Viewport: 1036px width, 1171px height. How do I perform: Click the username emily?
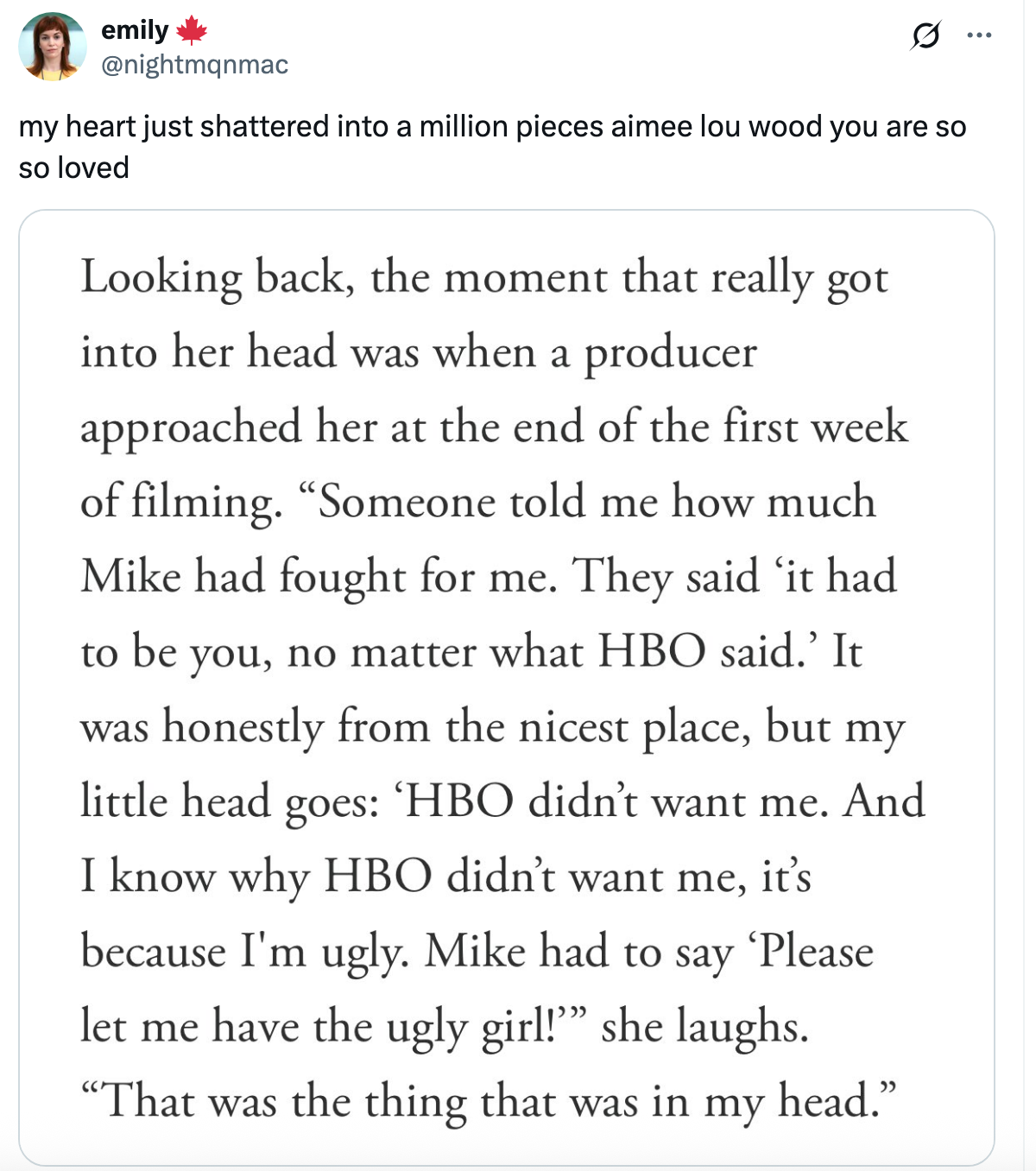(133, 28)
